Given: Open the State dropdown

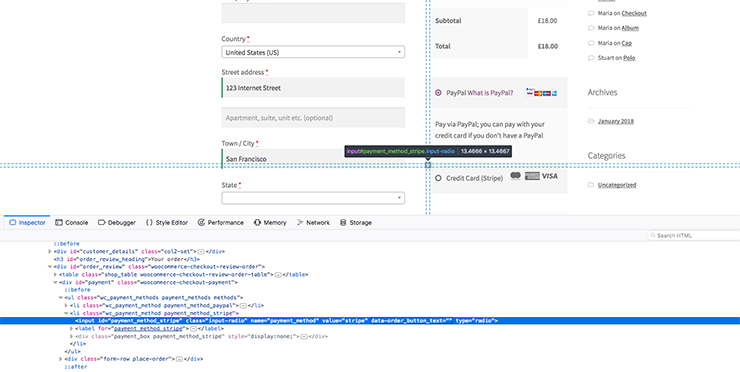Looking at the screenshot, I should [x=313, y=198].
